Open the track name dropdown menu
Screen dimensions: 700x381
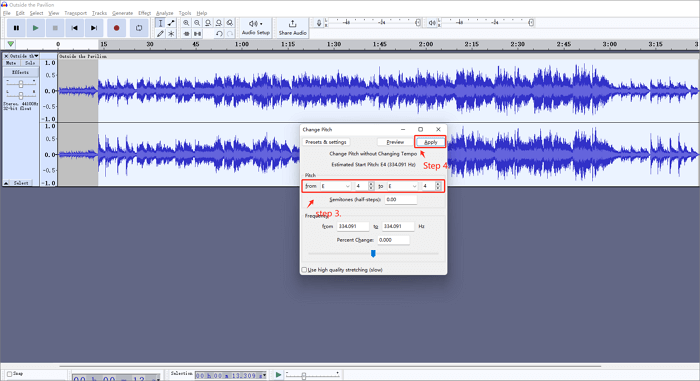(24, 56)
